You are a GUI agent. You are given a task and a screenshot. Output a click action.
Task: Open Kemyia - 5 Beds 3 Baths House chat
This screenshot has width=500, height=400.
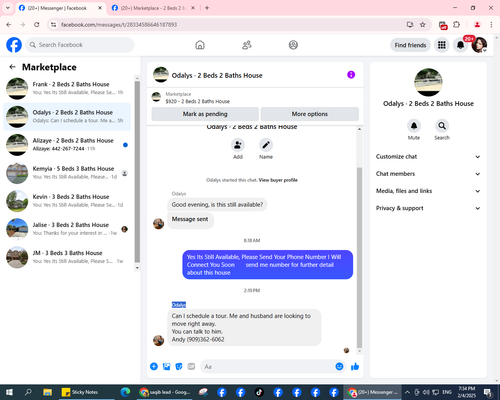[67, 173]
